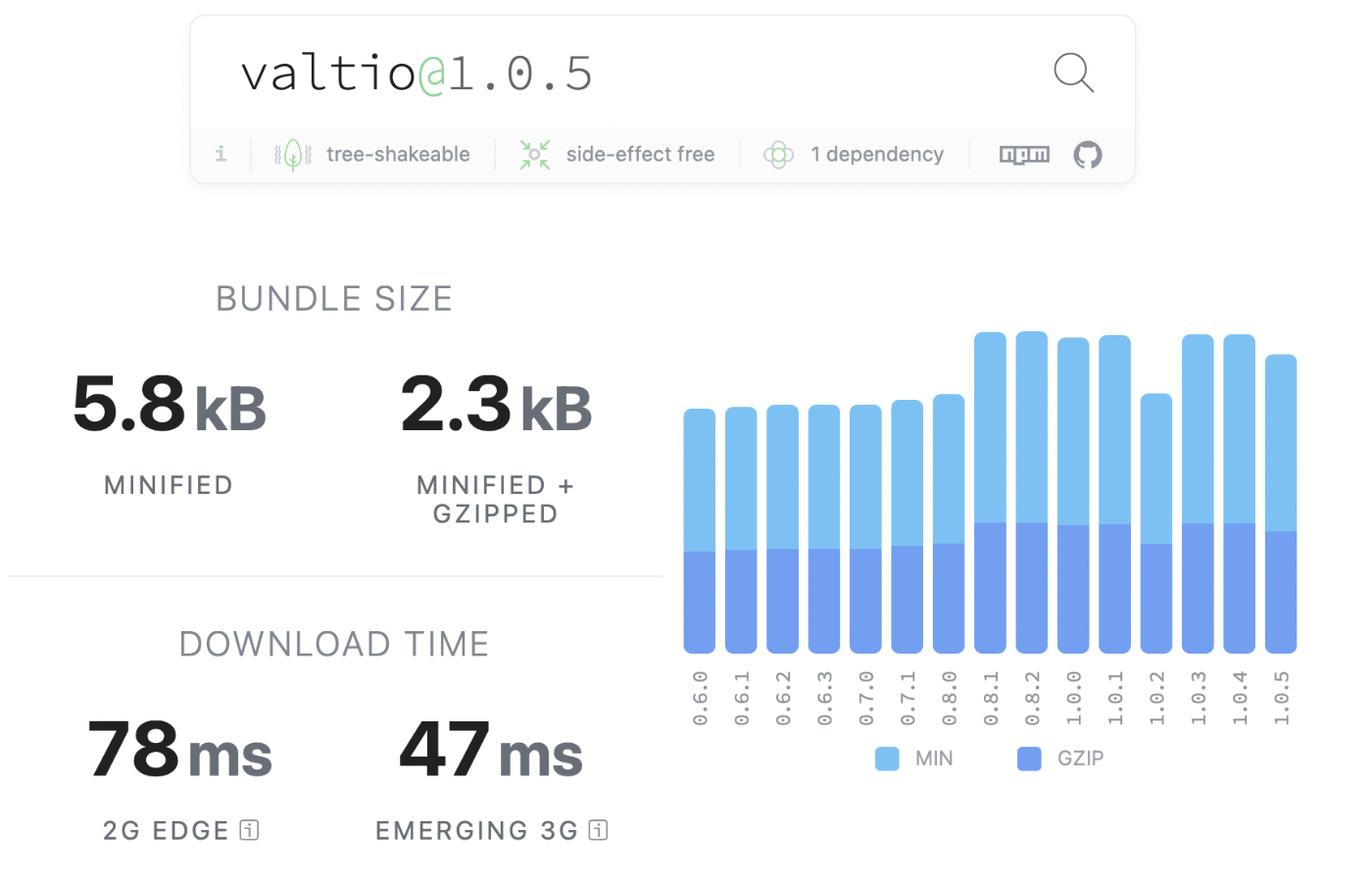Viewport: 1372px width, 881px height.
Task: Select the 1.0.3 version bar
Action: point(1199,494)
